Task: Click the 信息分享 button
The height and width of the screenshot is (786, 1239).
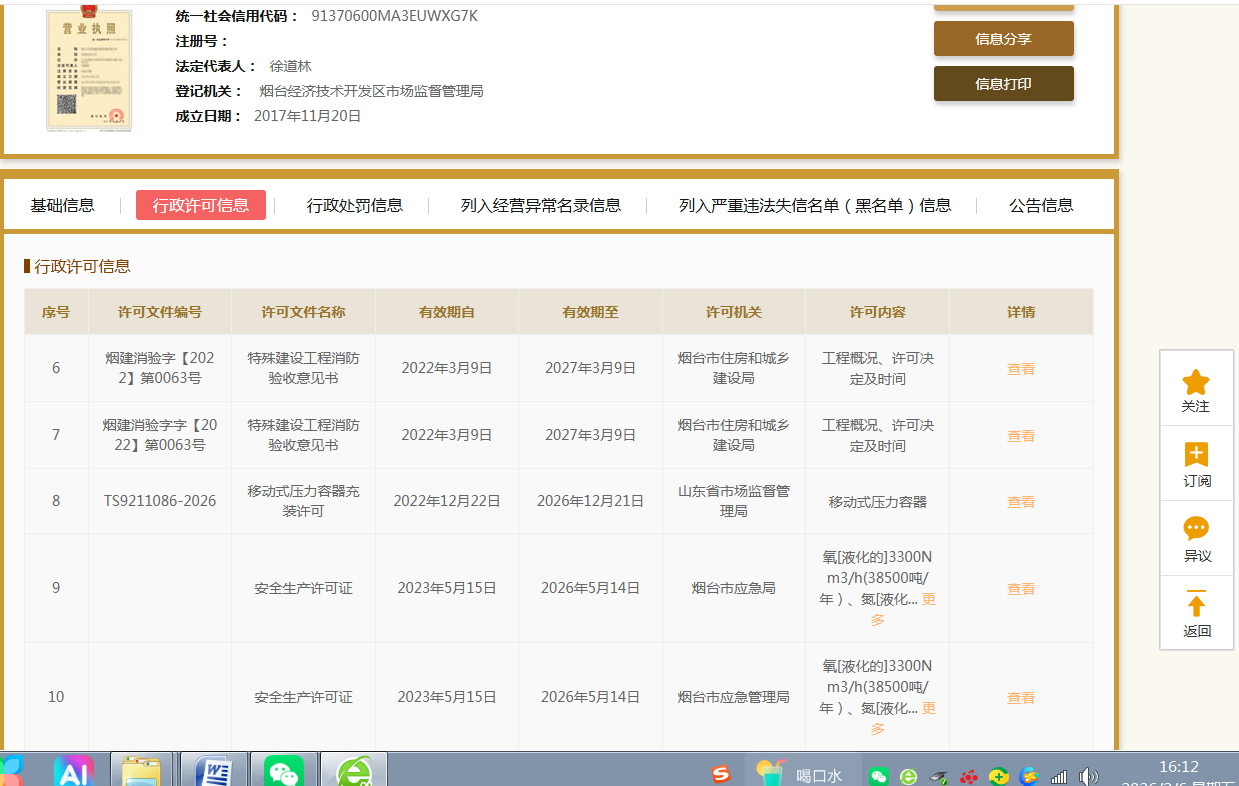Action: (1003, 39)
